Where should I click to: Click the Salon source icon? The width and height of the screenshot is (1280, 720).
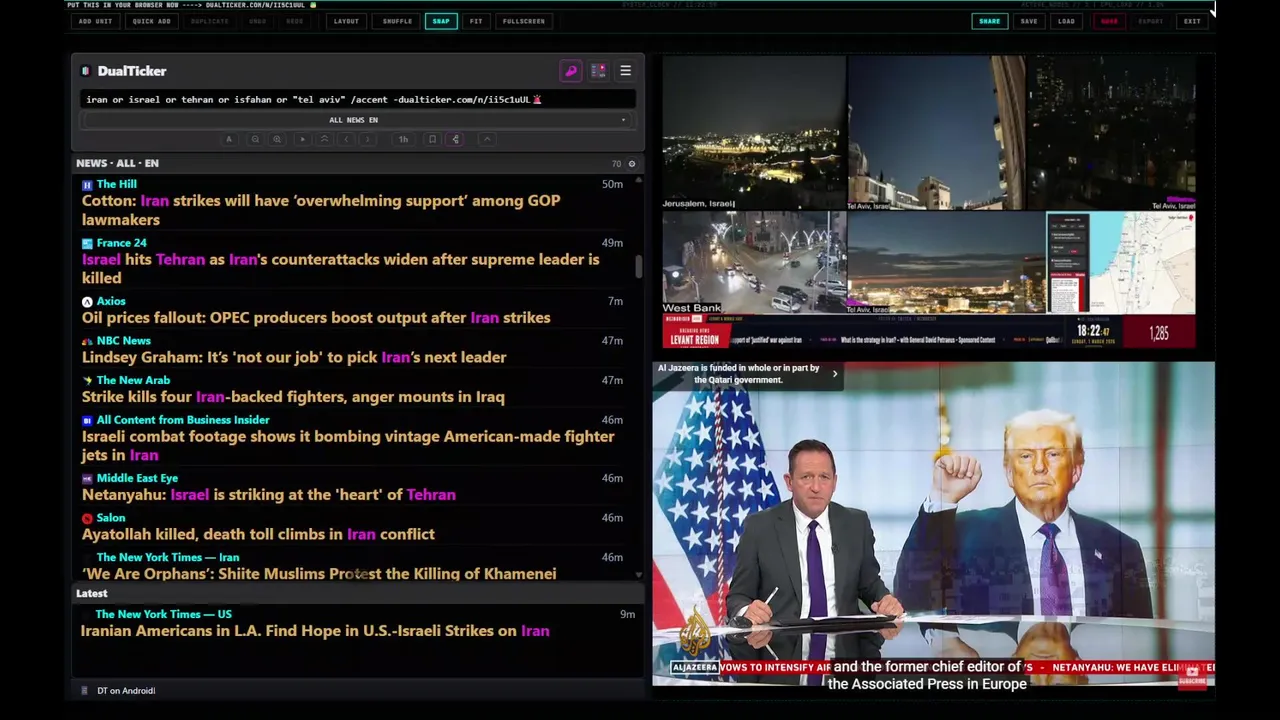(87, 518)
